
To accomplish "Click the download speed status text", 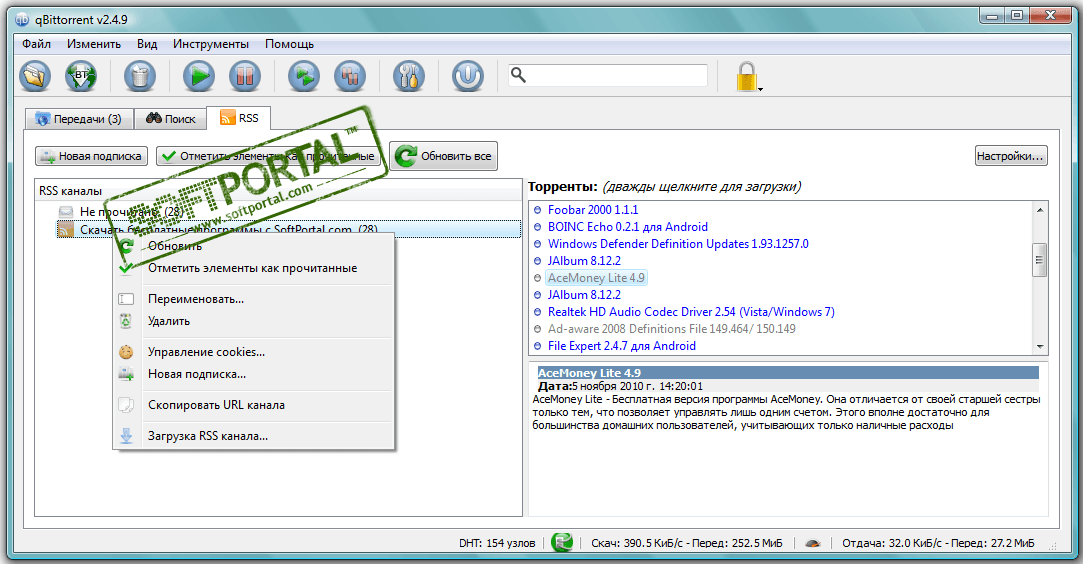I will tap(687, 543).
